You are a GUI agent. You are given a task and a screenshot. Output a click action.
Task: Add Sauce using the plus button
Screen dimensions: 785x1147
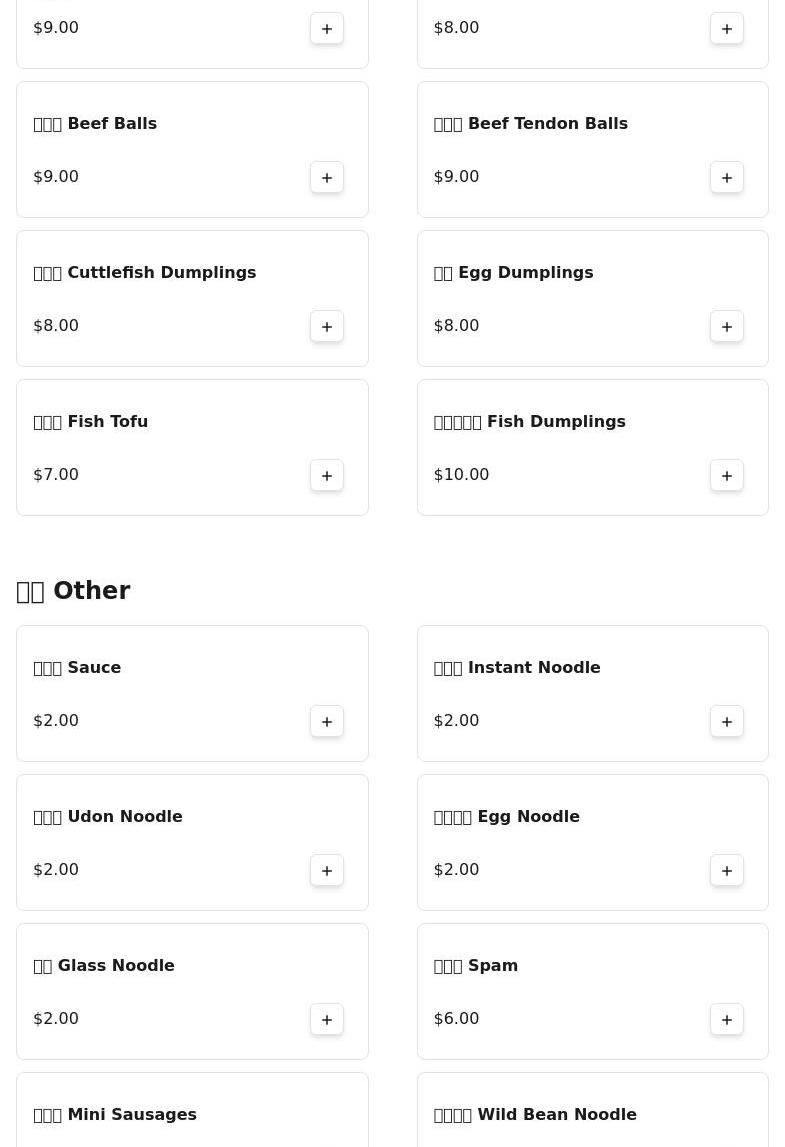coord(327,721)
